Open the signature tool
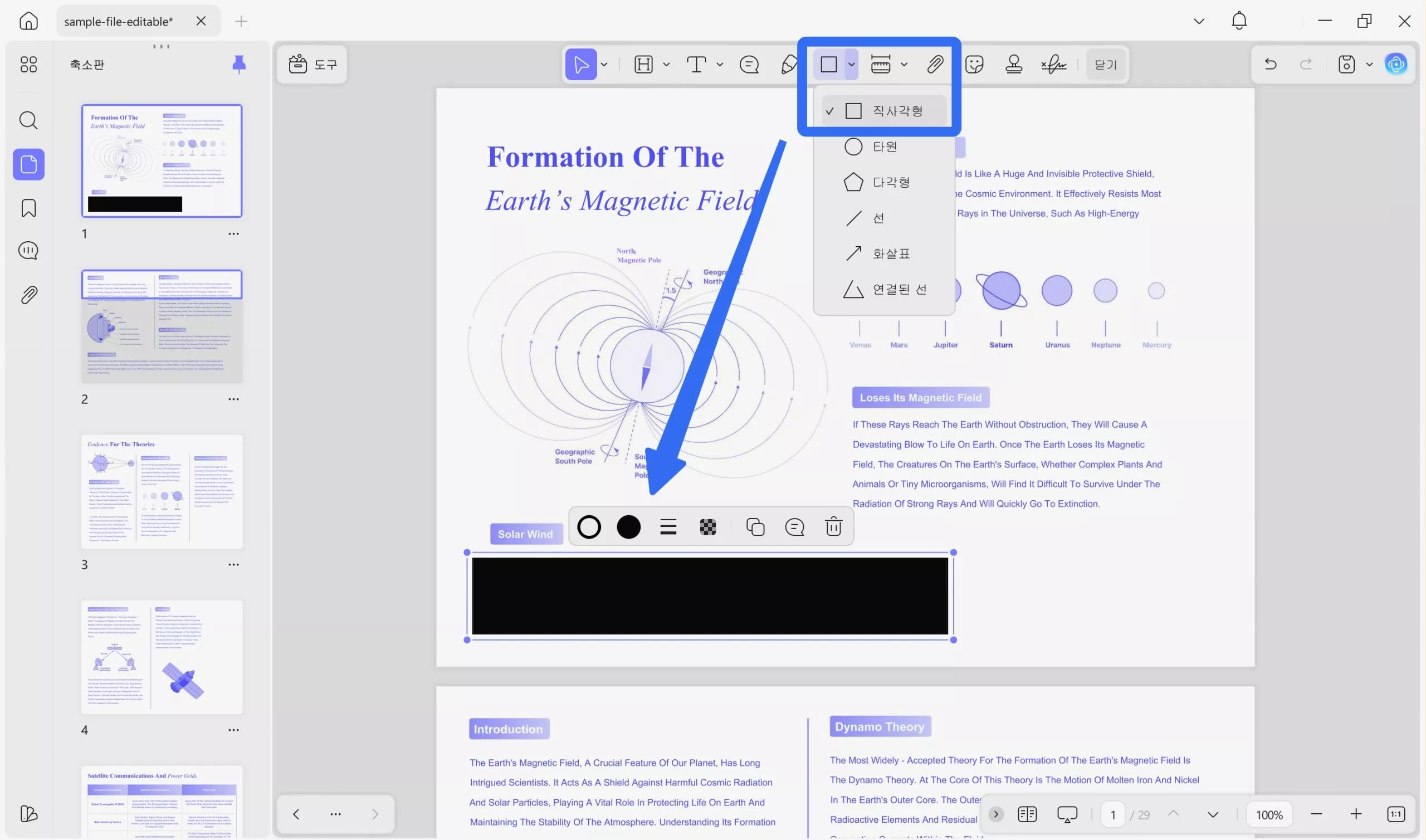Screen dimensions: 1426x840 tap(1054, 65)
